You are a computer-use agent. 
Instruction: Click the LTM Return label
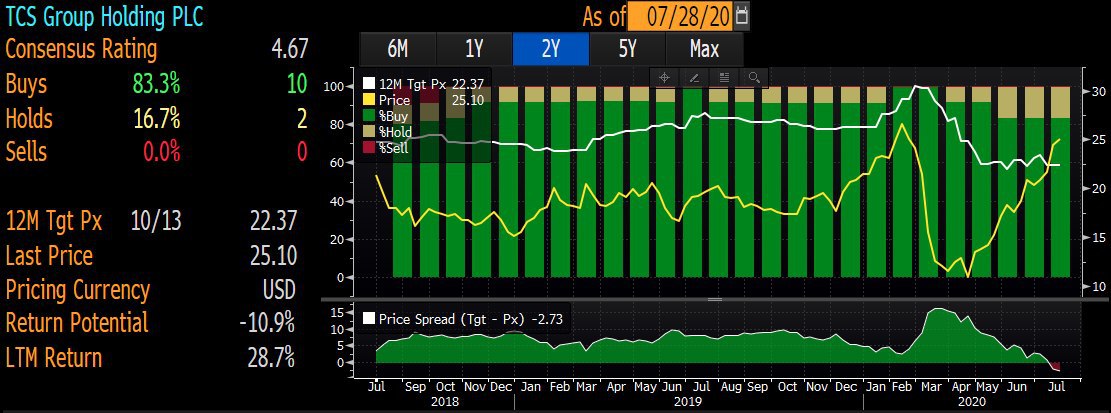pyautogui.click(x=54, y=358)
